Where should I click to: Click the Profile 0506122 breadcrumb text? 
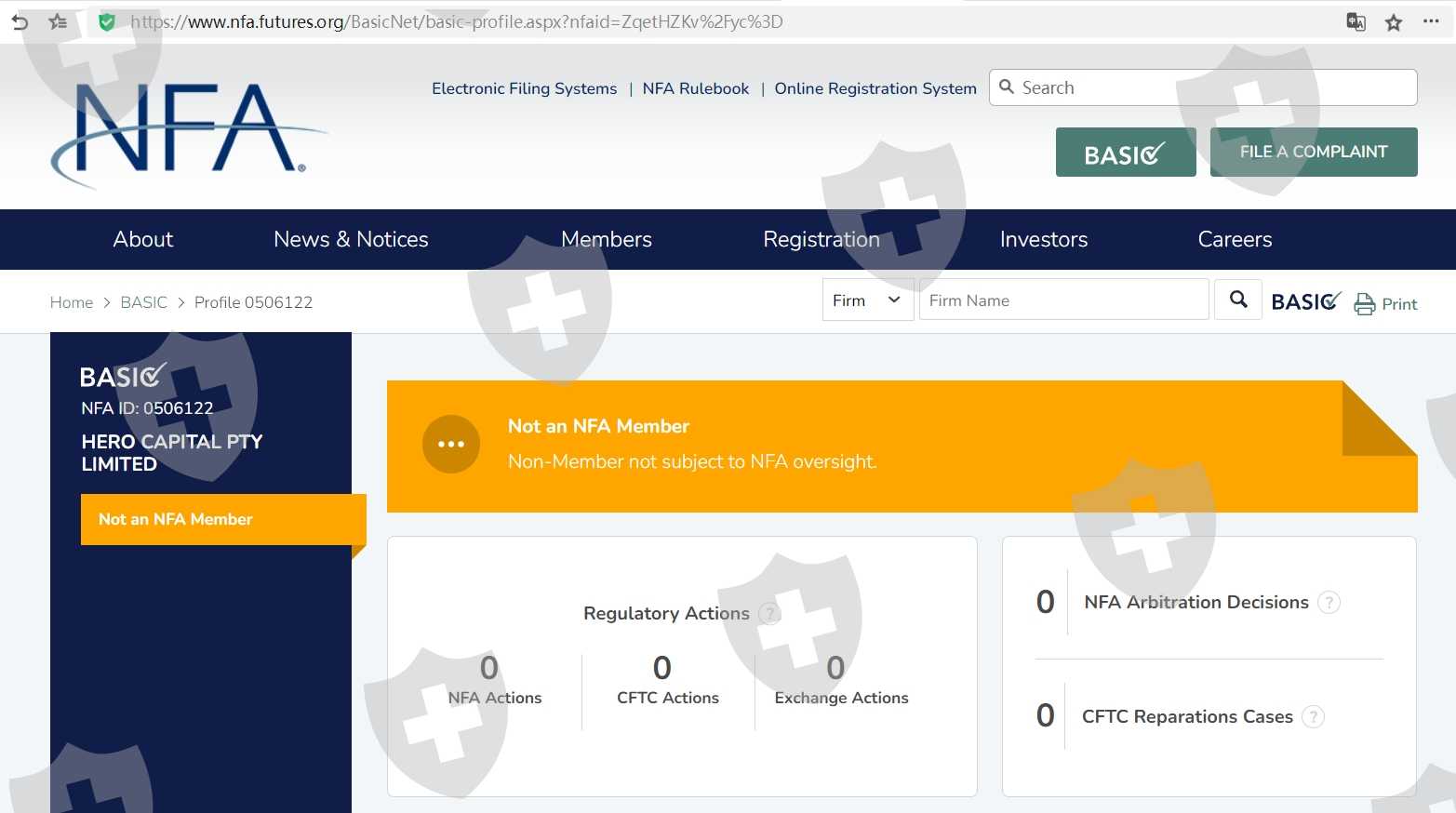pyautogui.click(x=253, y=302)
